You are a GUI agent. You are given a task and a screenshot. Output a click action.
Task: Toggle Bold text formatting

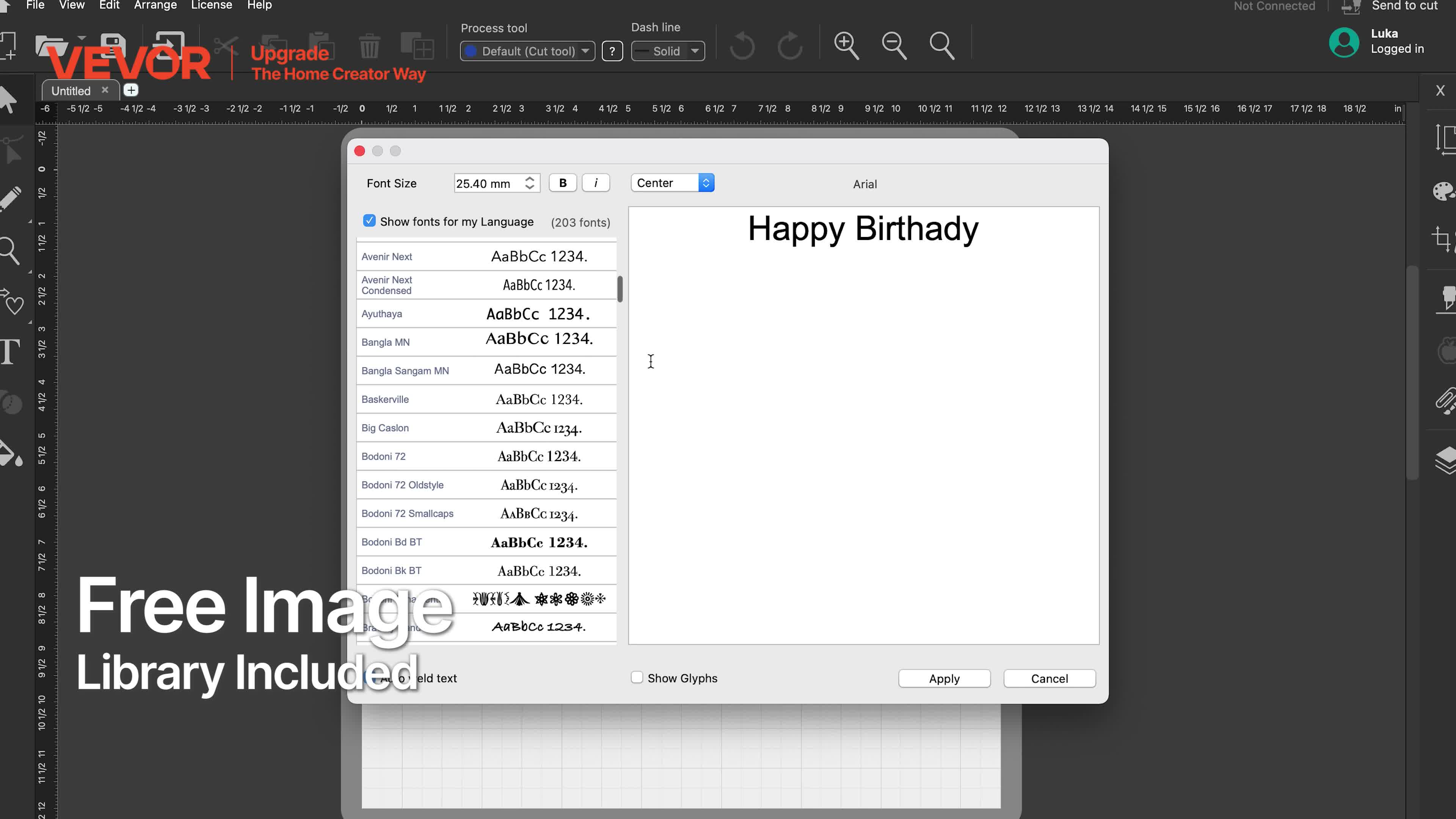pyautogui.click(x=562, y=183)
